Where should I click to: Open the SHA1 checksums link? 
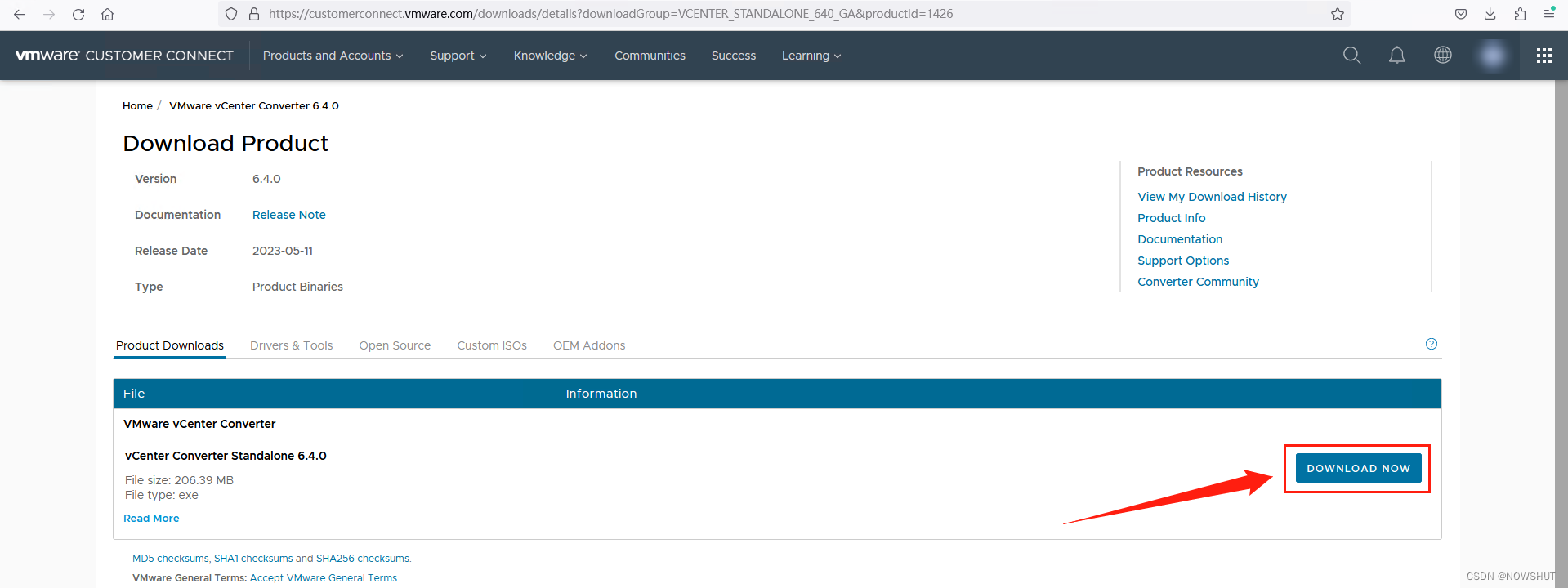pos(253,559)
